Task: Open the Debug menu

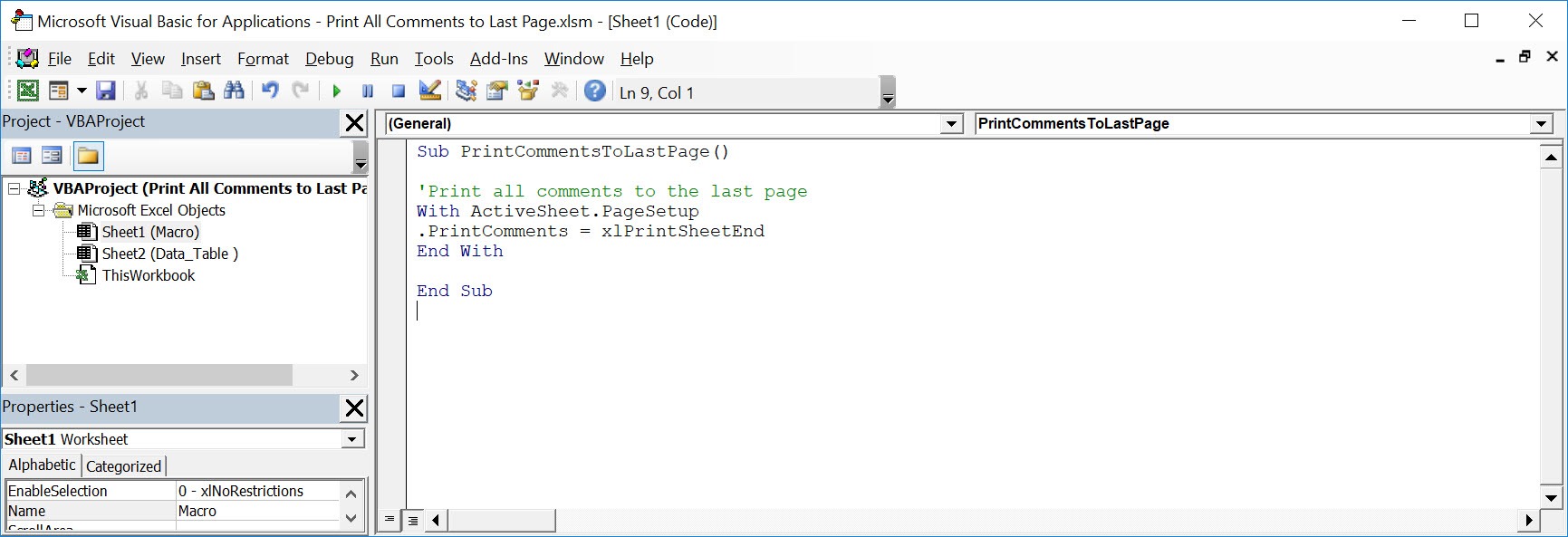Action: (x=329, y=59)
